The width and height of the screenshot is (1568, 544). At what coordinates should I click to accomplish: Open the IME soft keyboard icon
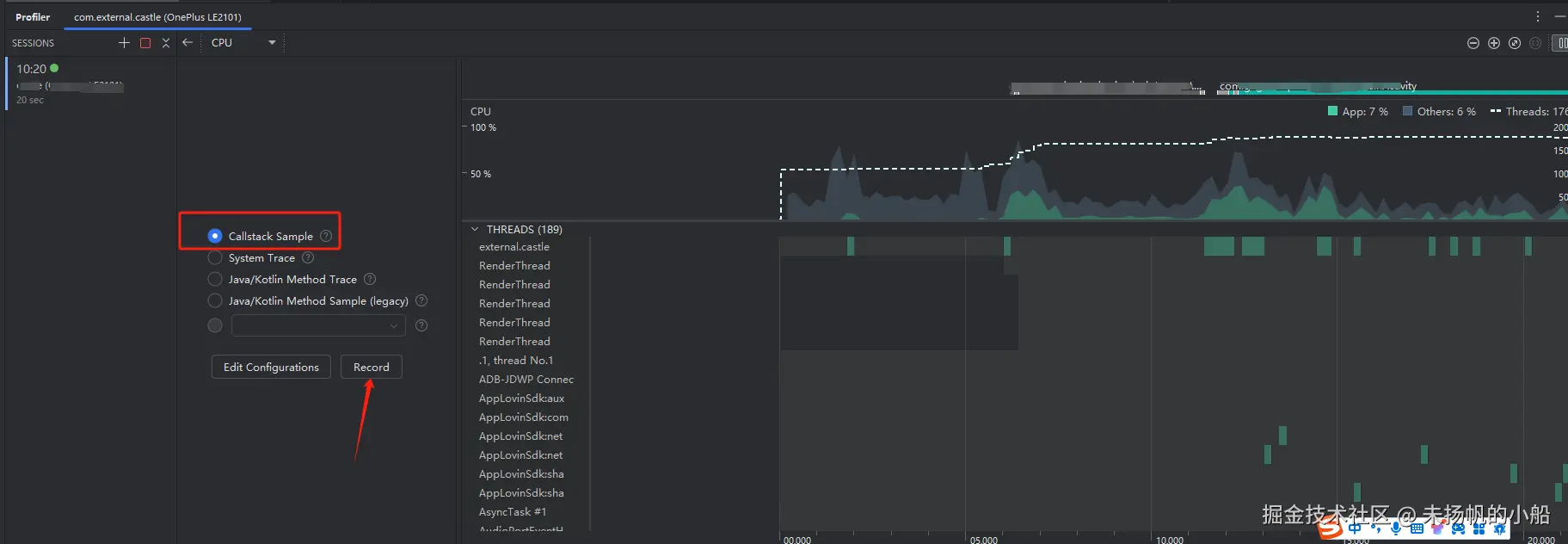pos(1417,529)
